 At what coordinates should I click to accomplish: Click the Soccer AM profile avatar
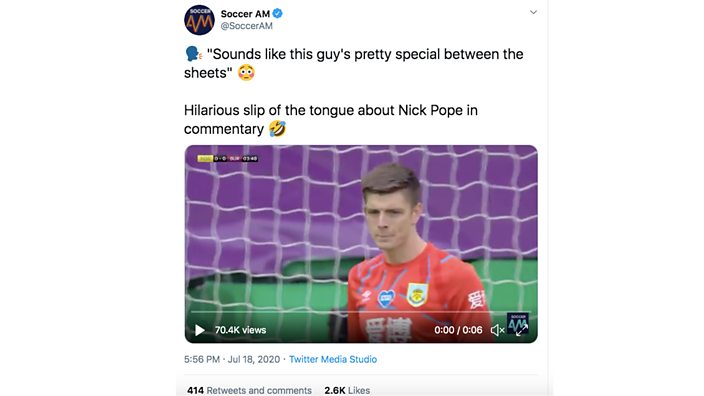click(x=199, y=20)
